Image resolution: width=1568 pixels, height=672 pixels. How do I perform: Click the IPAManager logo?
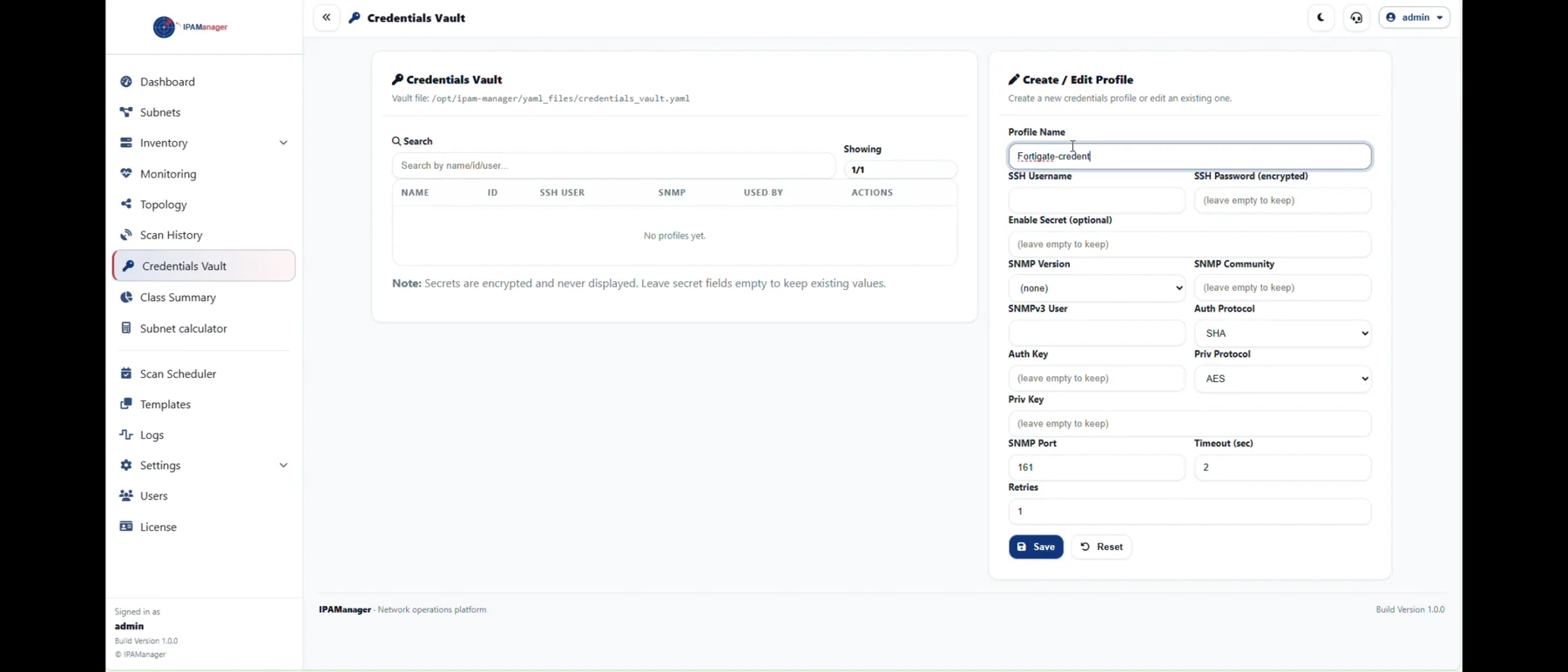[191, 27]
